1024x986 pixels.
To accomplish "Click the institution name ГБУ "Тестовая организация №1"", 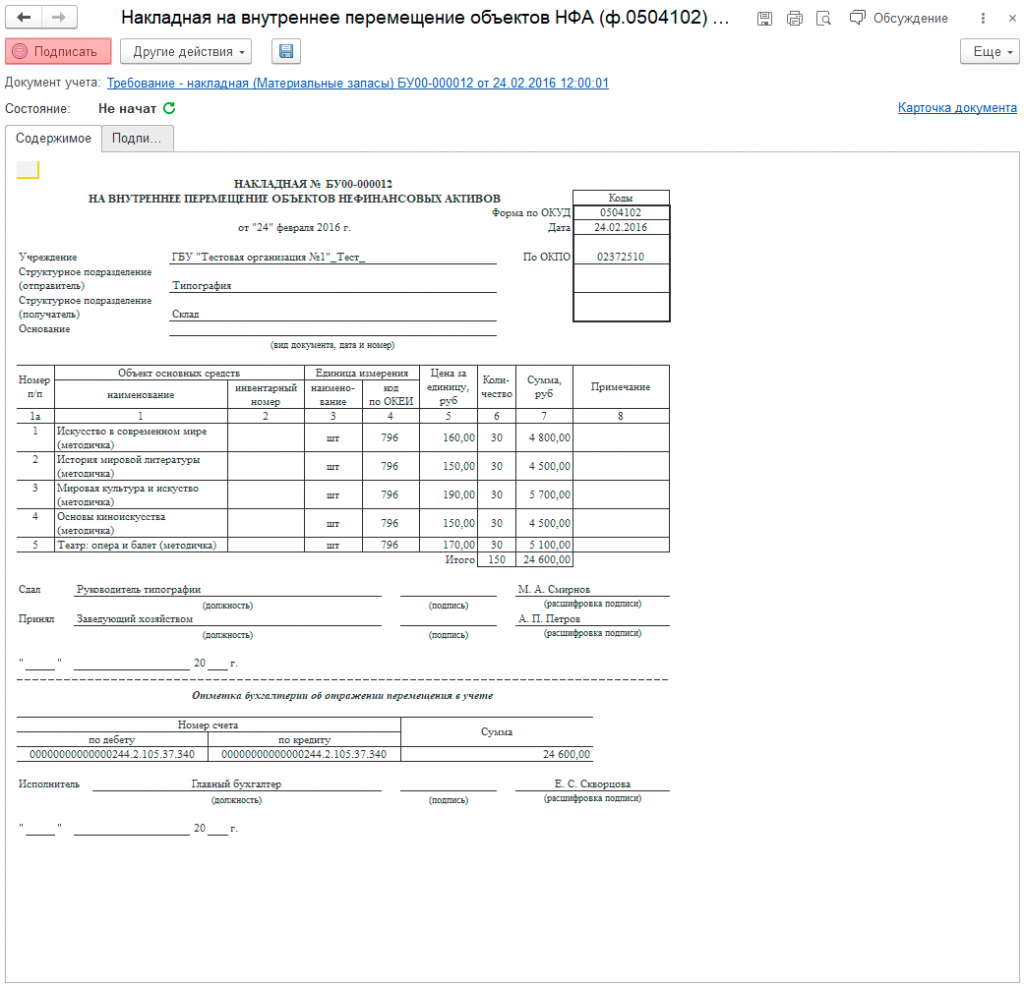I will 268,257.
